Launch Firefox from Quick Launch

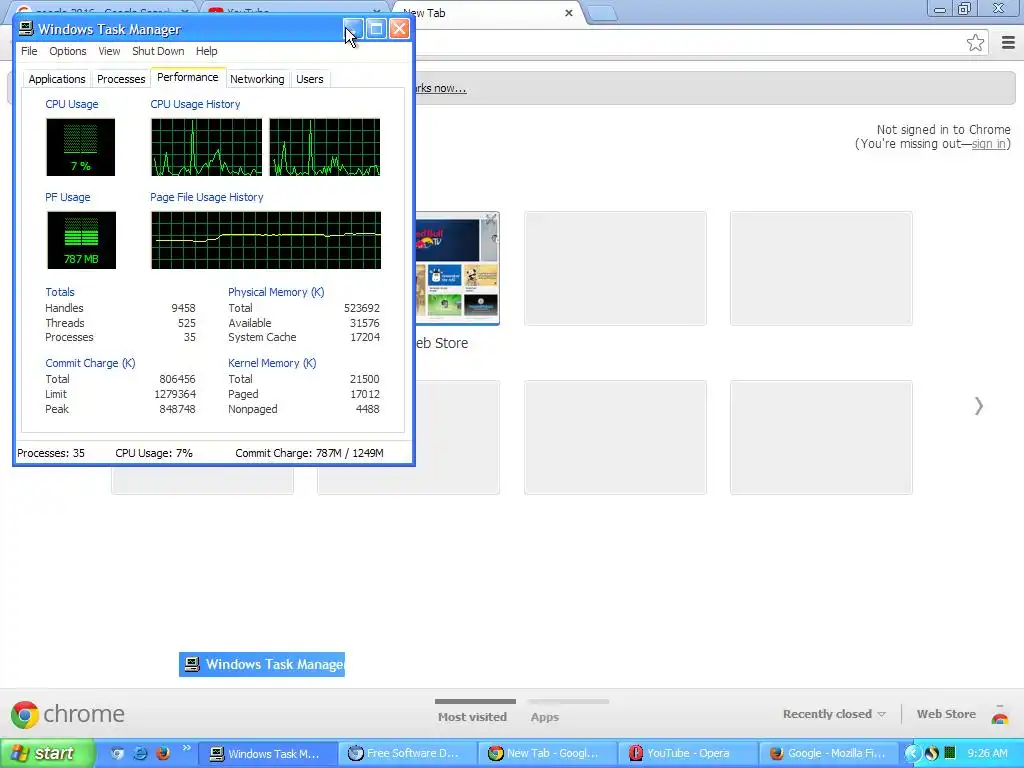click(163, 753)
